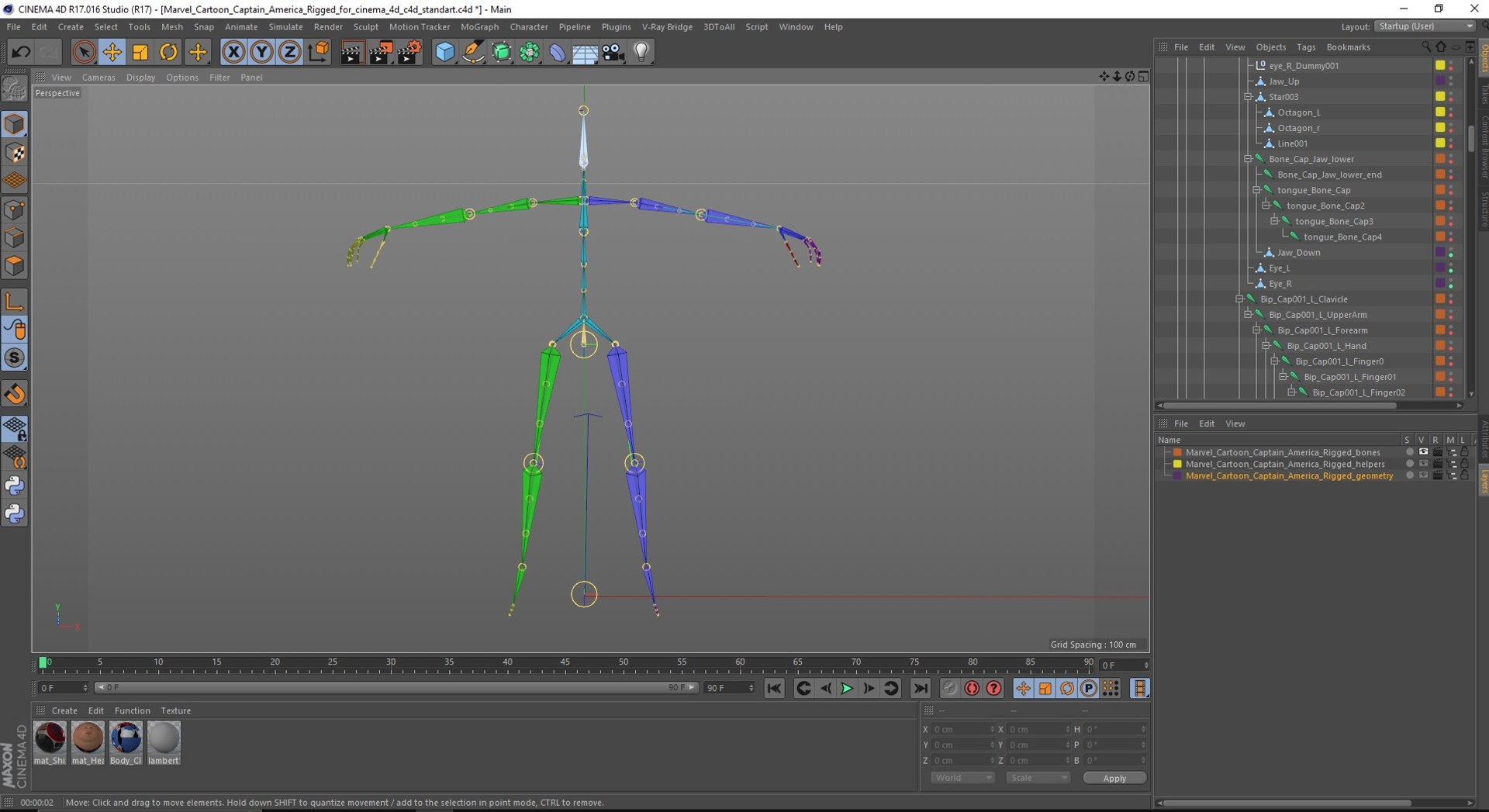Open the MoGraph menu

point(479,26)
